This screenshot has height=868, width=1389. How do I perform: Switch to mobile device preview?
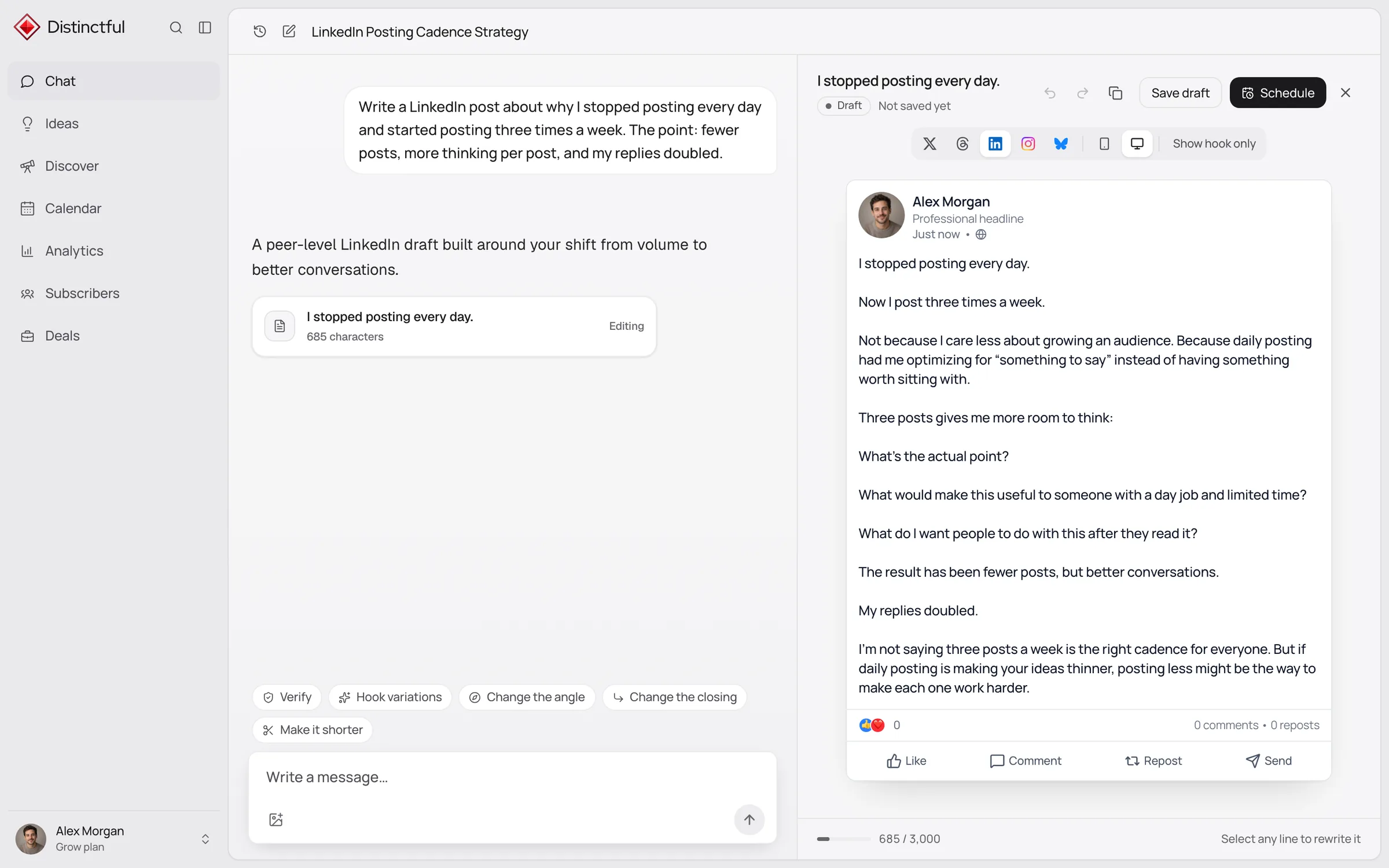[x=1104, y=144]
